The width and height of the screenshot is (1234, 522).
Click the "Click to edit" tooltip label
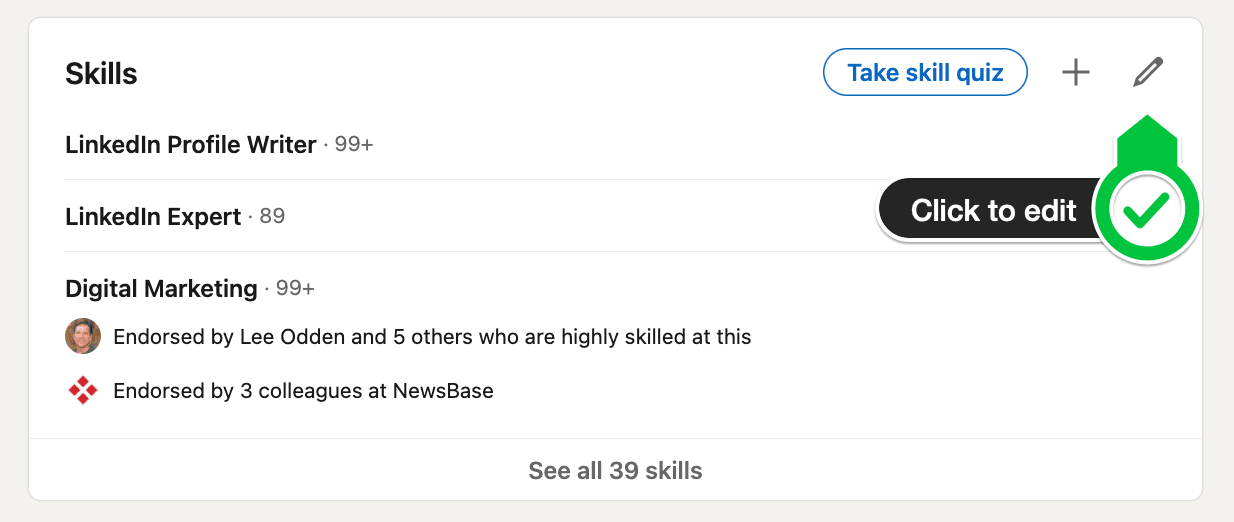pos(994,210)
